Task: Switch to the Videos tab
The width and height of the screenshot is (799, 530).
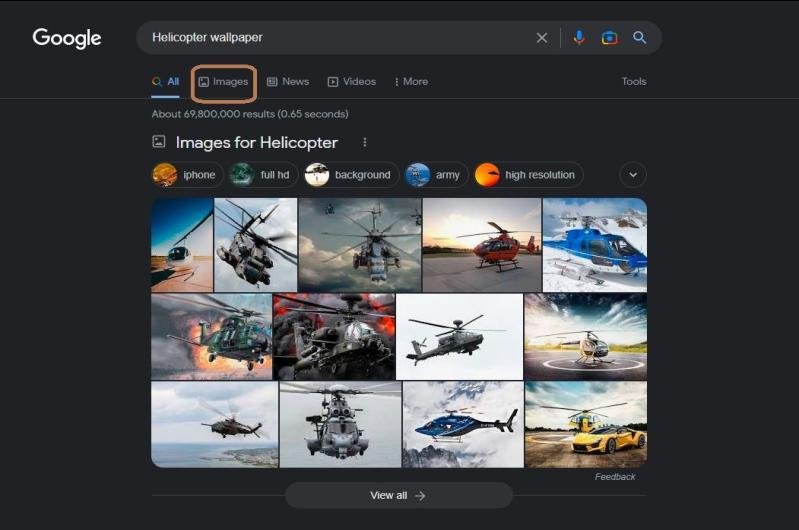Action: (x=352, y=82)
